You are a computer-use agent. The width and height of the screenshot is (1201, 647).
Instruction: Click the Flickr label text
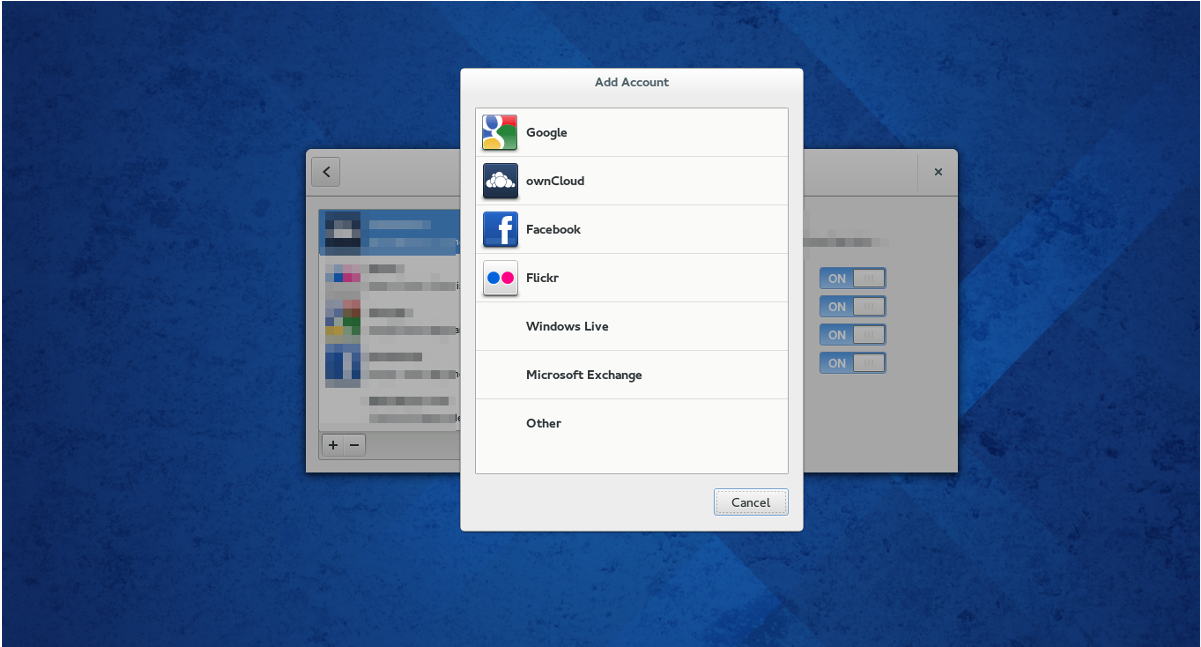pyautogui.click(x=542, y=278)
